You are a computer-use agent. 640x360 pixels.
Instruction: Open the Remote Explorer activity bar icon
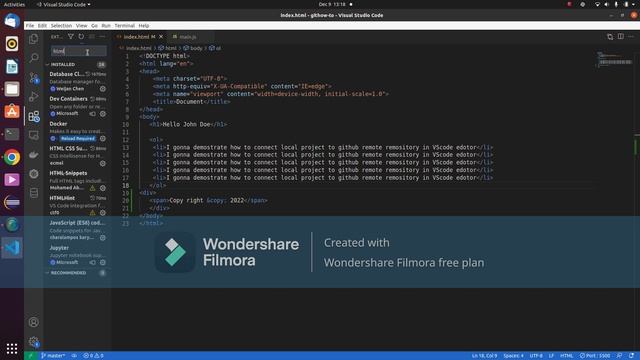(x=34, y=136)
